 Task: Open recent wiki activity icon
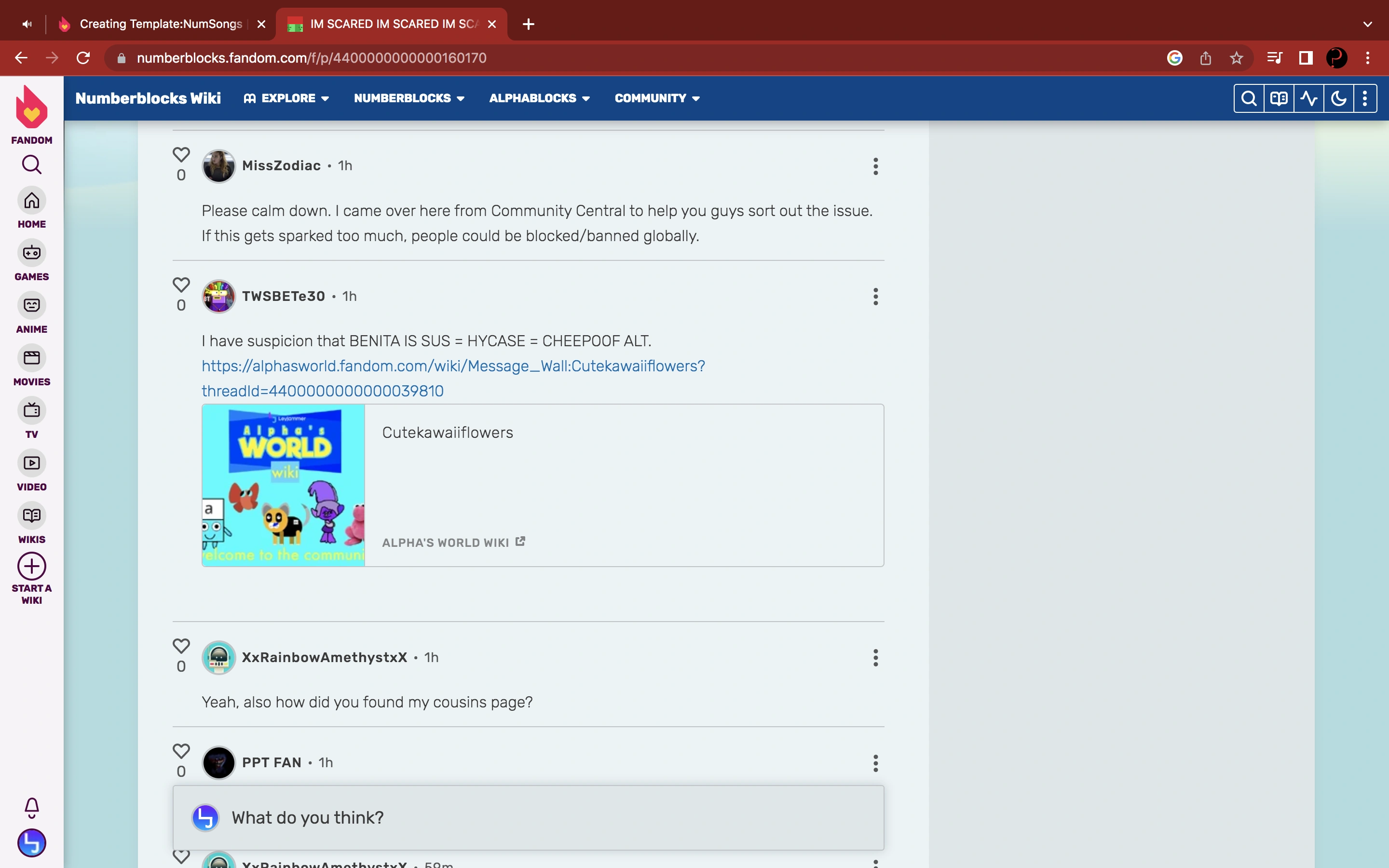click(1308, 98)
